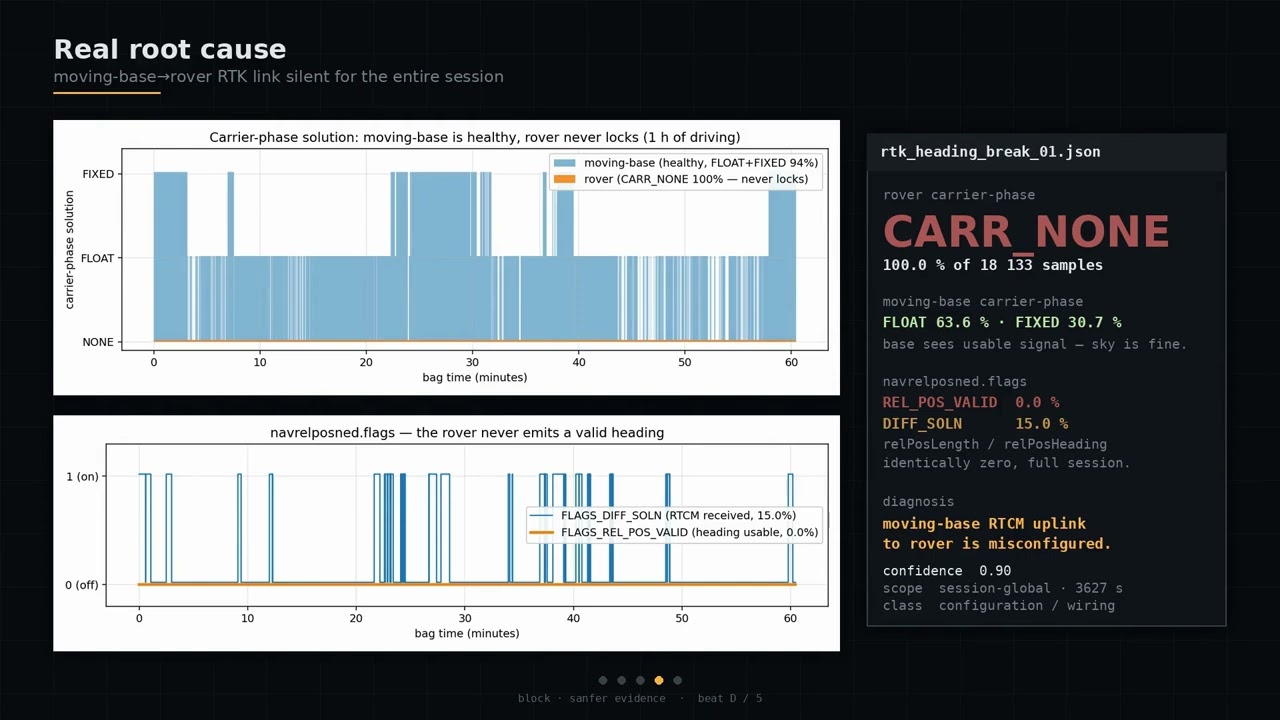Viewport: 1280px width, 720px height.
Task: Click the NONE y-axis tick label
Action: [98, 342]
